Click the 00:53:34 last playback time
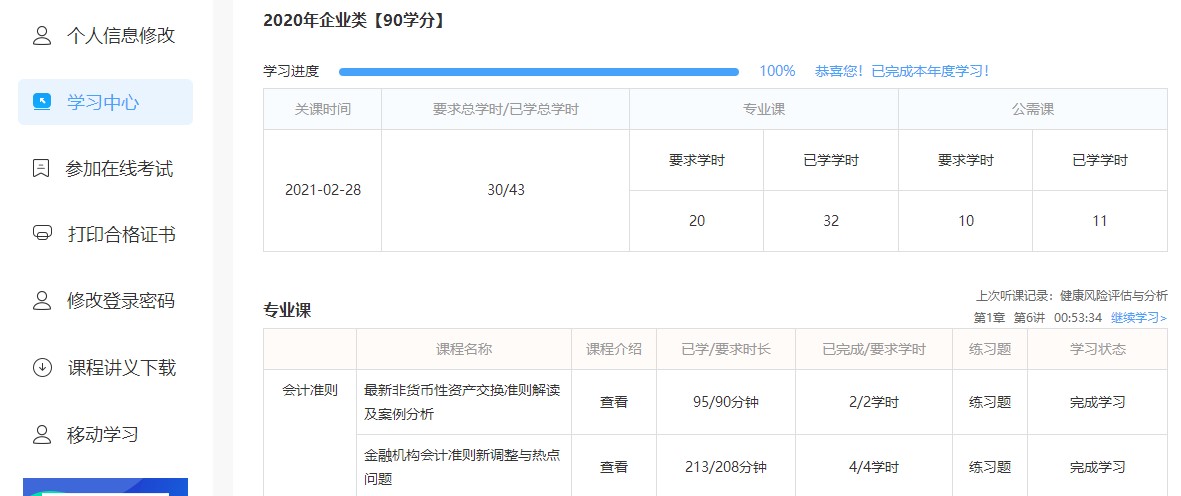Image resolution: width=1181 pixels, height=496 pixels. point(1078,318)
